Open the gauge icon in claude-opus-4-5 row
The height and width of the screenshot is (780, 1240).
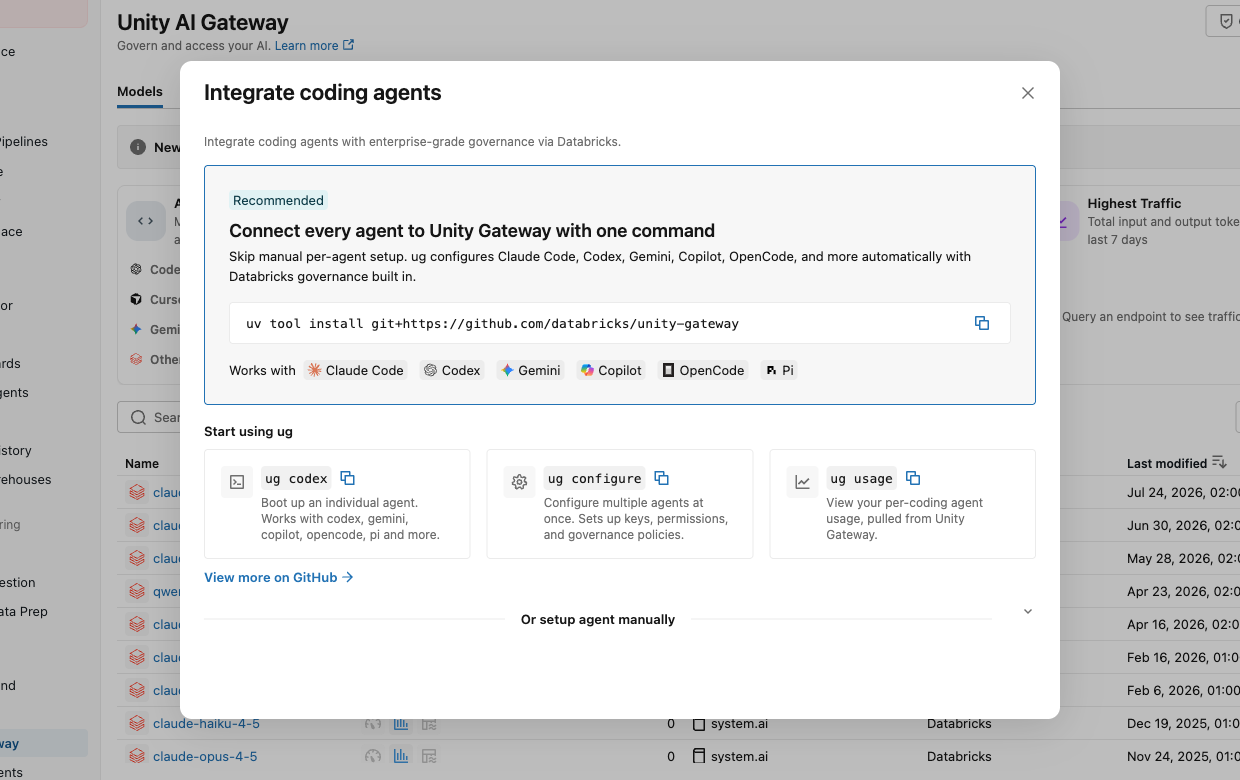tap(373, 756)
